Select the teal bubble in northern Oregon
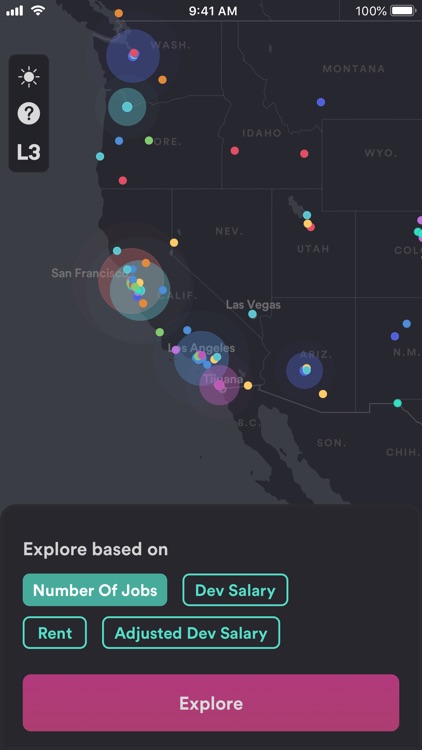Viewport: 422px width, 750px height. pyautogui.click(x=127, y=107)
